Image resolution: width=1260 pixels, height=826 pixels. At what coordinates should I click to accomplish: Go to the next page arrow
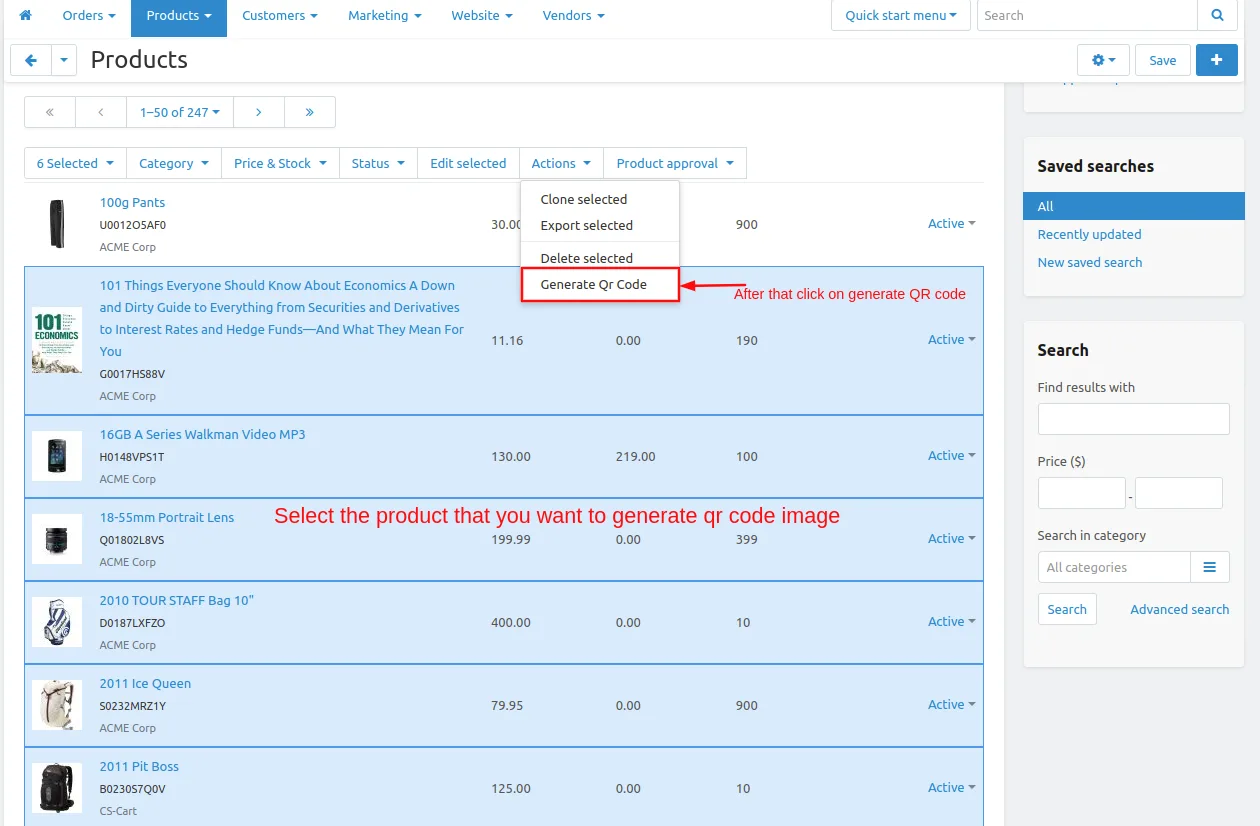(x=259, y=112)
